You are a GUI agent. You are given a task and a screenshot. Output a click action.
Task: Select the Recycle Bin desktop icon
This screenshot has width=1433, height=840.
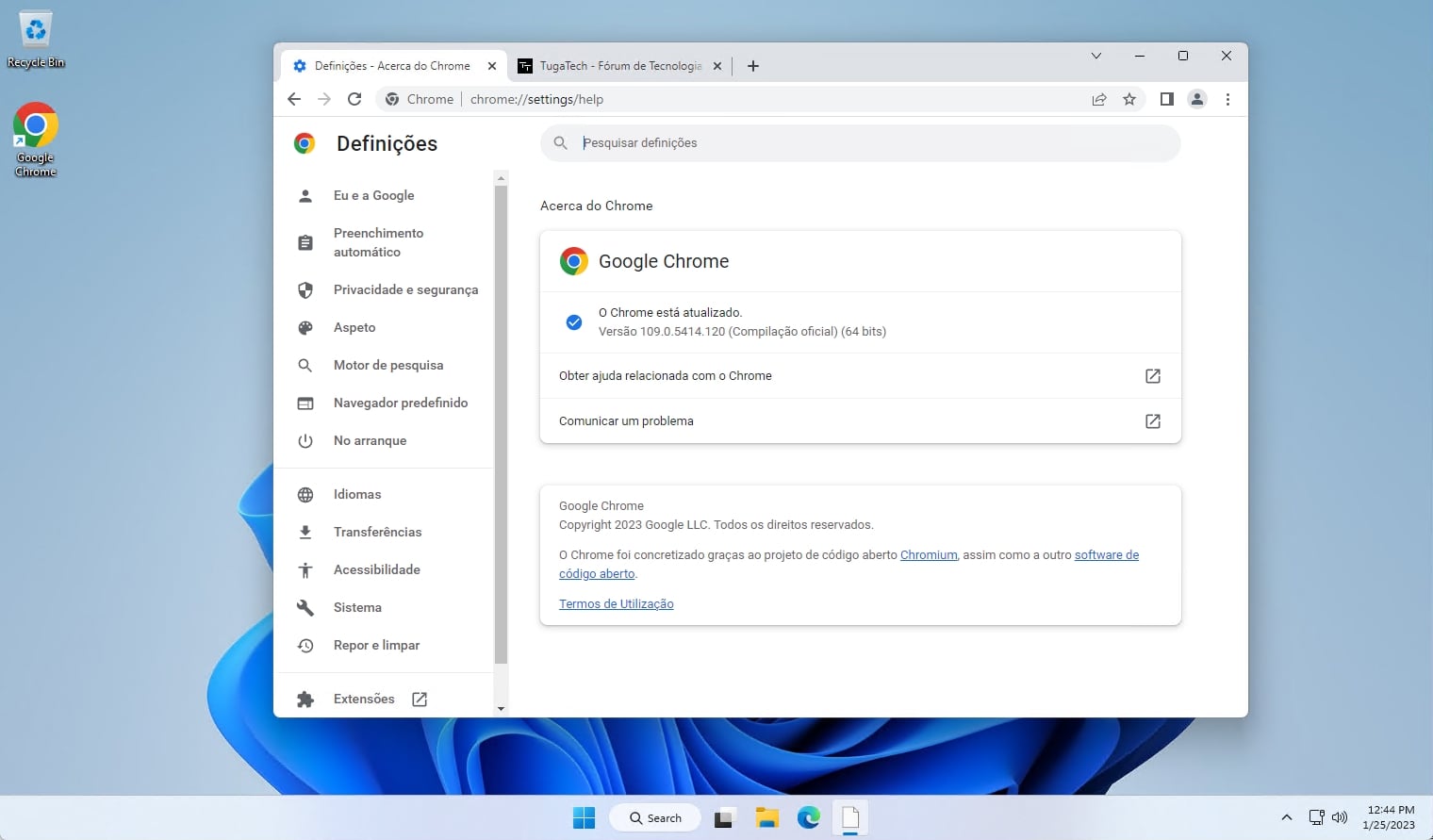[x=36, y=39]
